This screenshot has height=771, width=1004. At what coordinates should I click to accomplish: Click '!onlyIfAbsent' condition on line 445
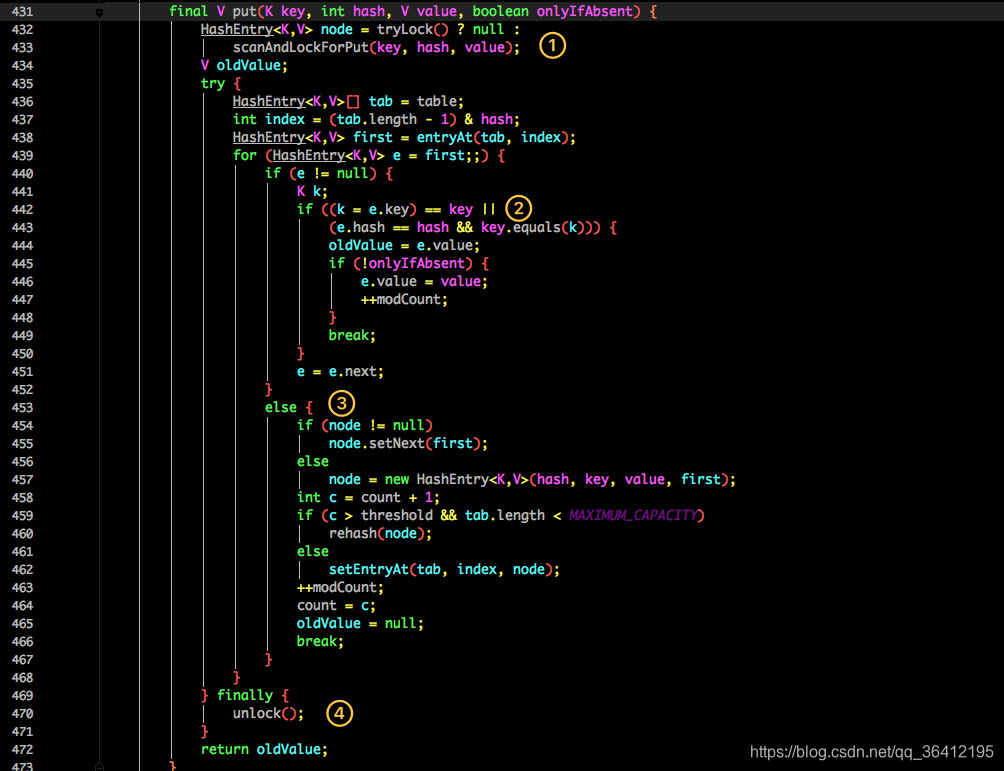click(412, 263)
